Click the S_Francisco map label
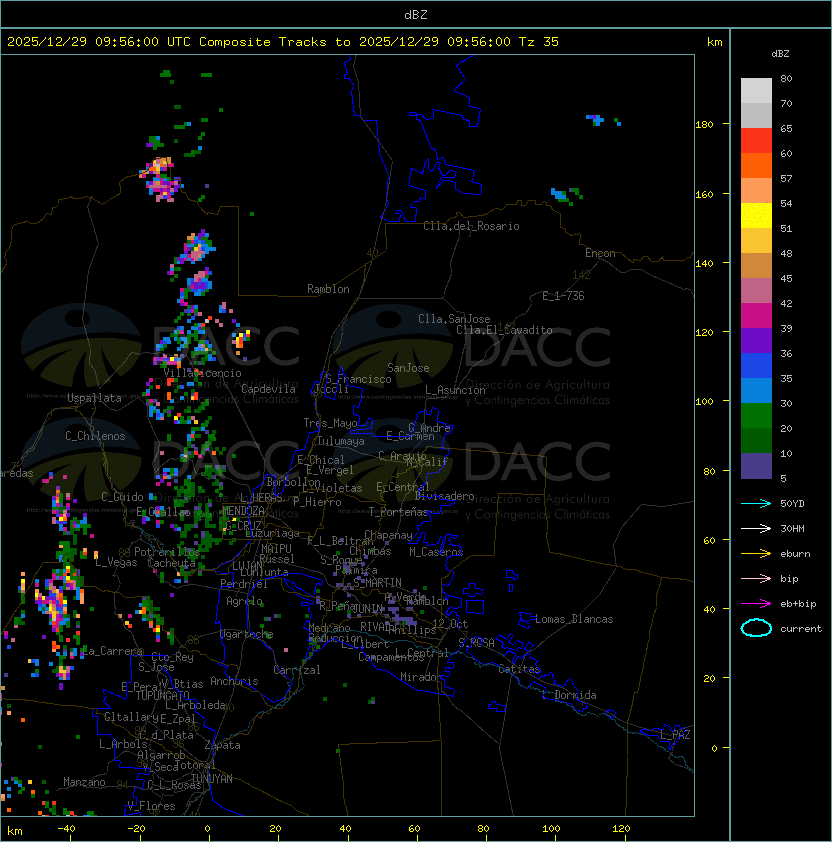This screenshot has height=842, width=832. [x=358, y=379]
